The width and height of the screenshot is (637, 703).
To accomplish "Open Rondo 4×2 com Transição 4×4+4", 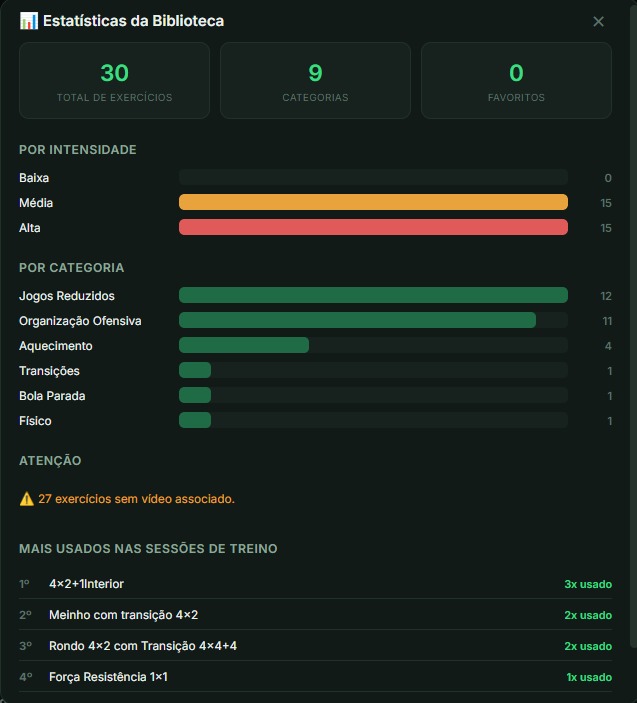I will coord(315,646).
